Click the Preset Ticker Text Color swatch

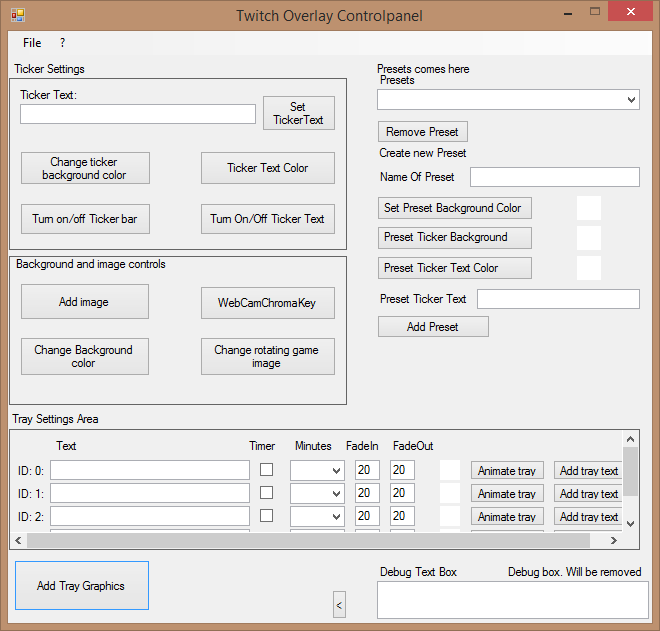tap(589, 268)
